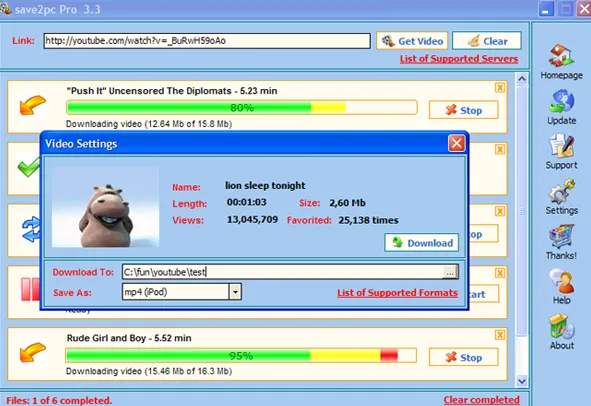
Task: Open the Homepage sidebar icon
Action: click(x=561, y=55)
